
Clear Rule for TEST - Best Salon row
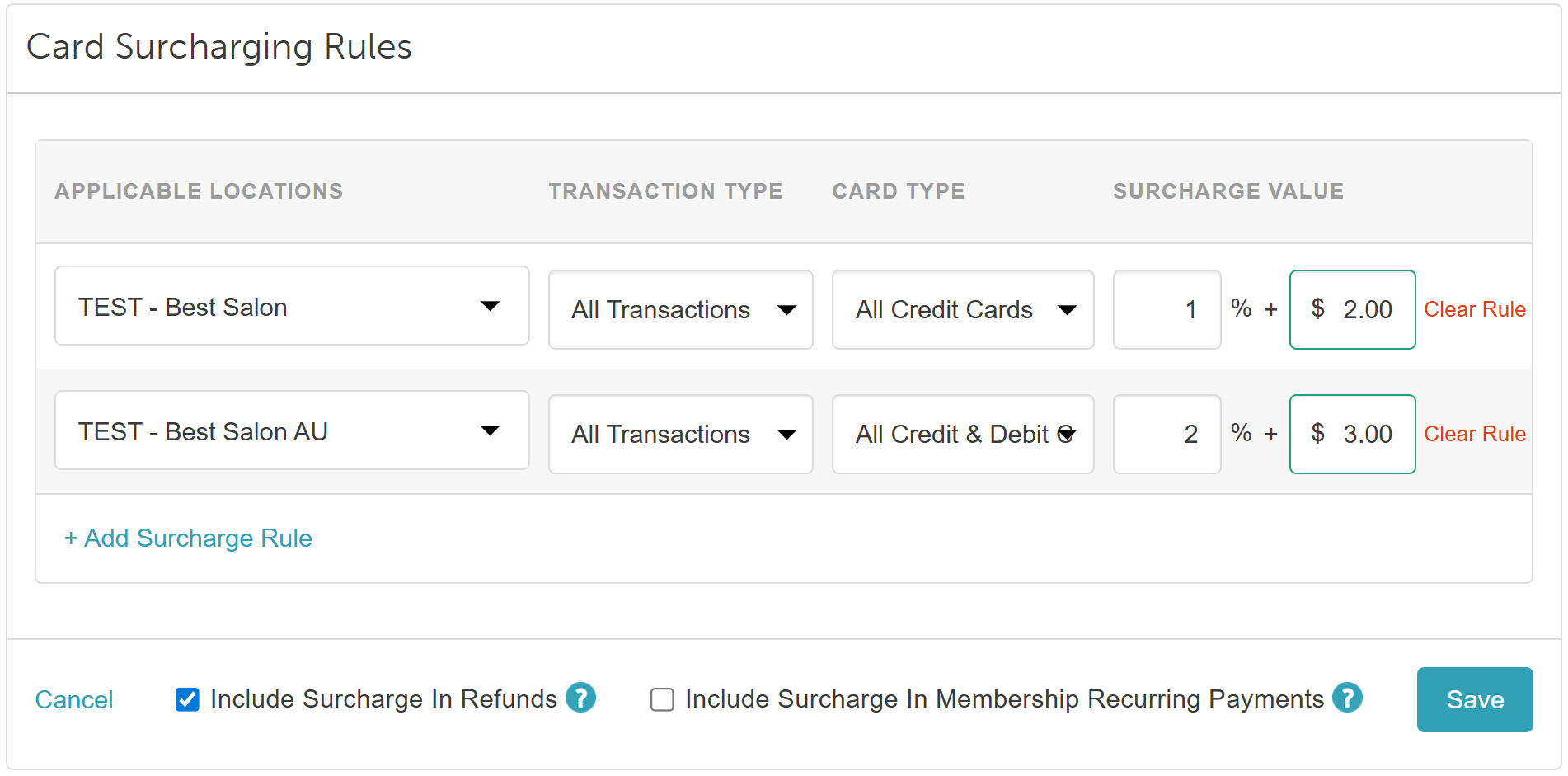click(x=1475, y=309)
